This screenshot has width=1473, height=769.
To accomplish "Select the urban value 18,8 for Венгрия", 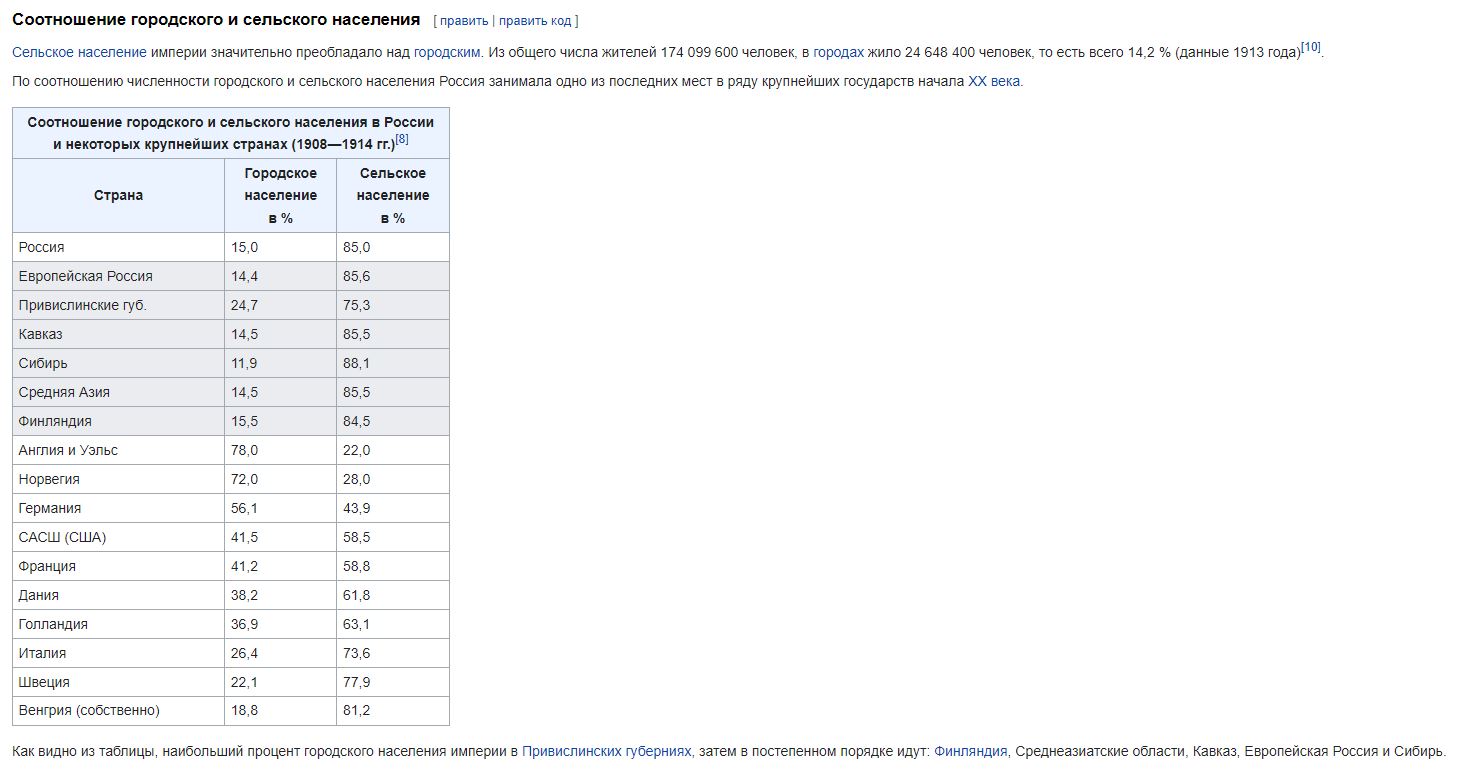I will [x=244, y=711].
